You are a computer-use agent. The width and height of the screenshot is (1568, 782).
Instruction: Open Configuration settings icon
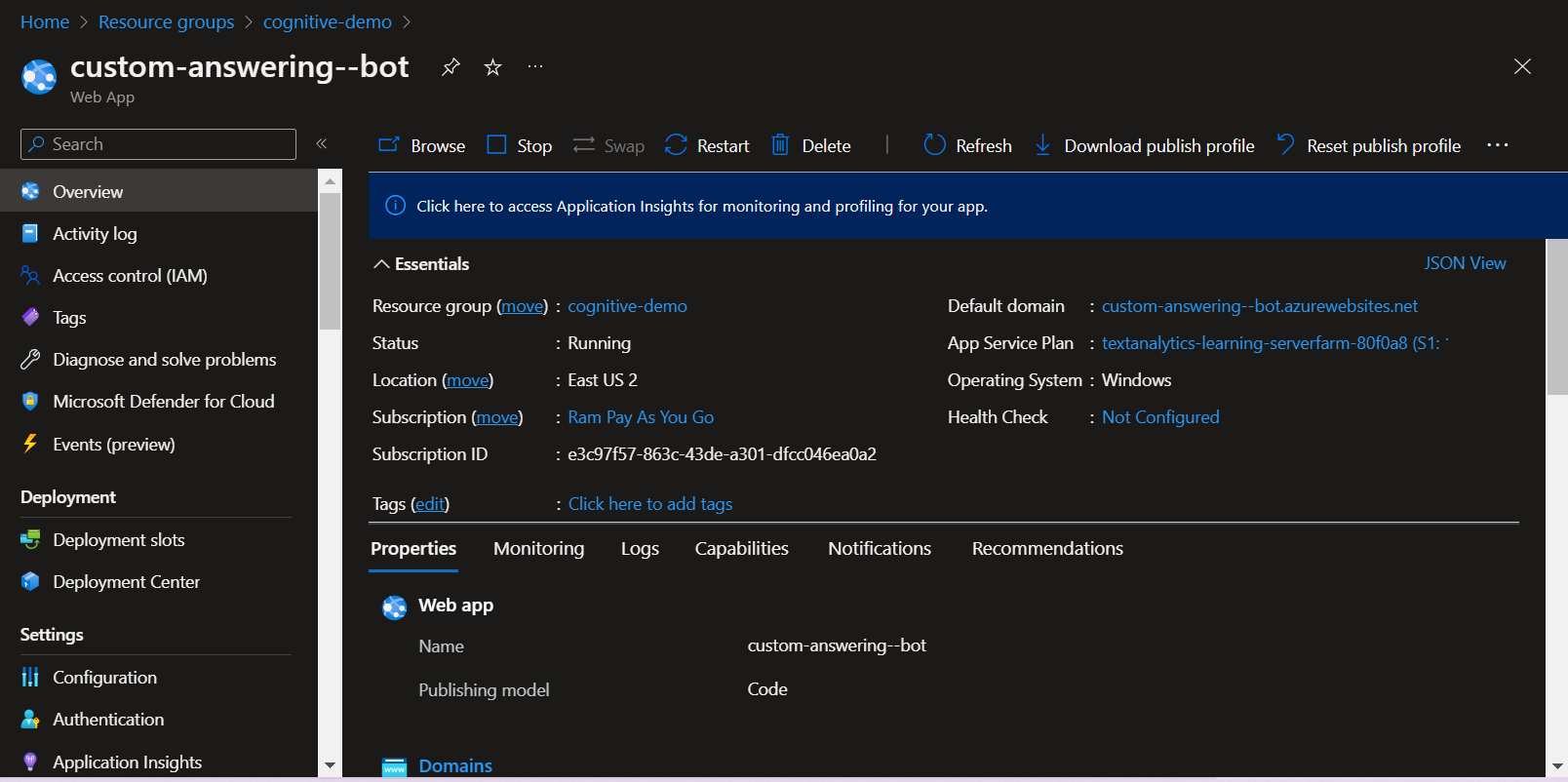30,677
